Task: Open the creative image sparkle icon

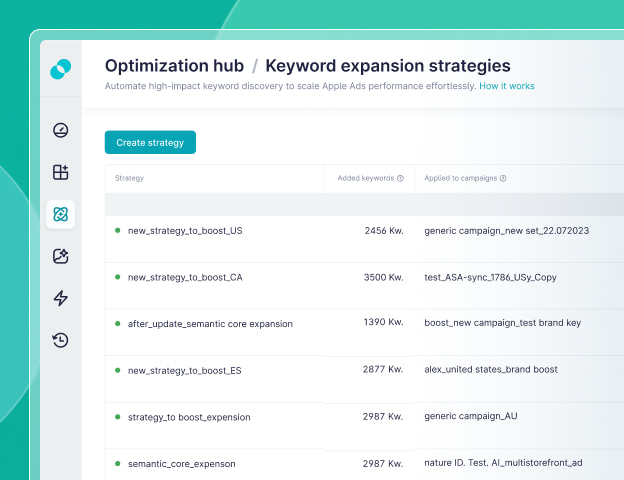Action: (60, 256)
